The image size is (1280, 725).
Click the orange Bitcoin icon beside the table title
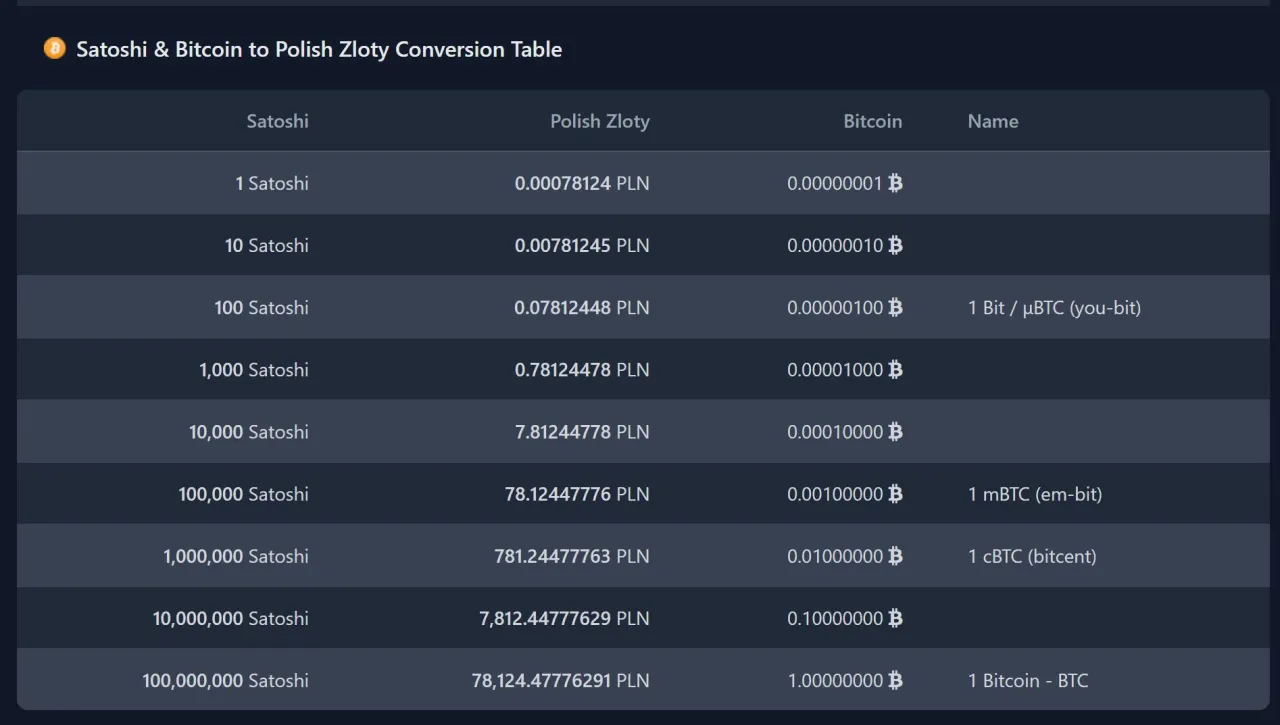55,48
